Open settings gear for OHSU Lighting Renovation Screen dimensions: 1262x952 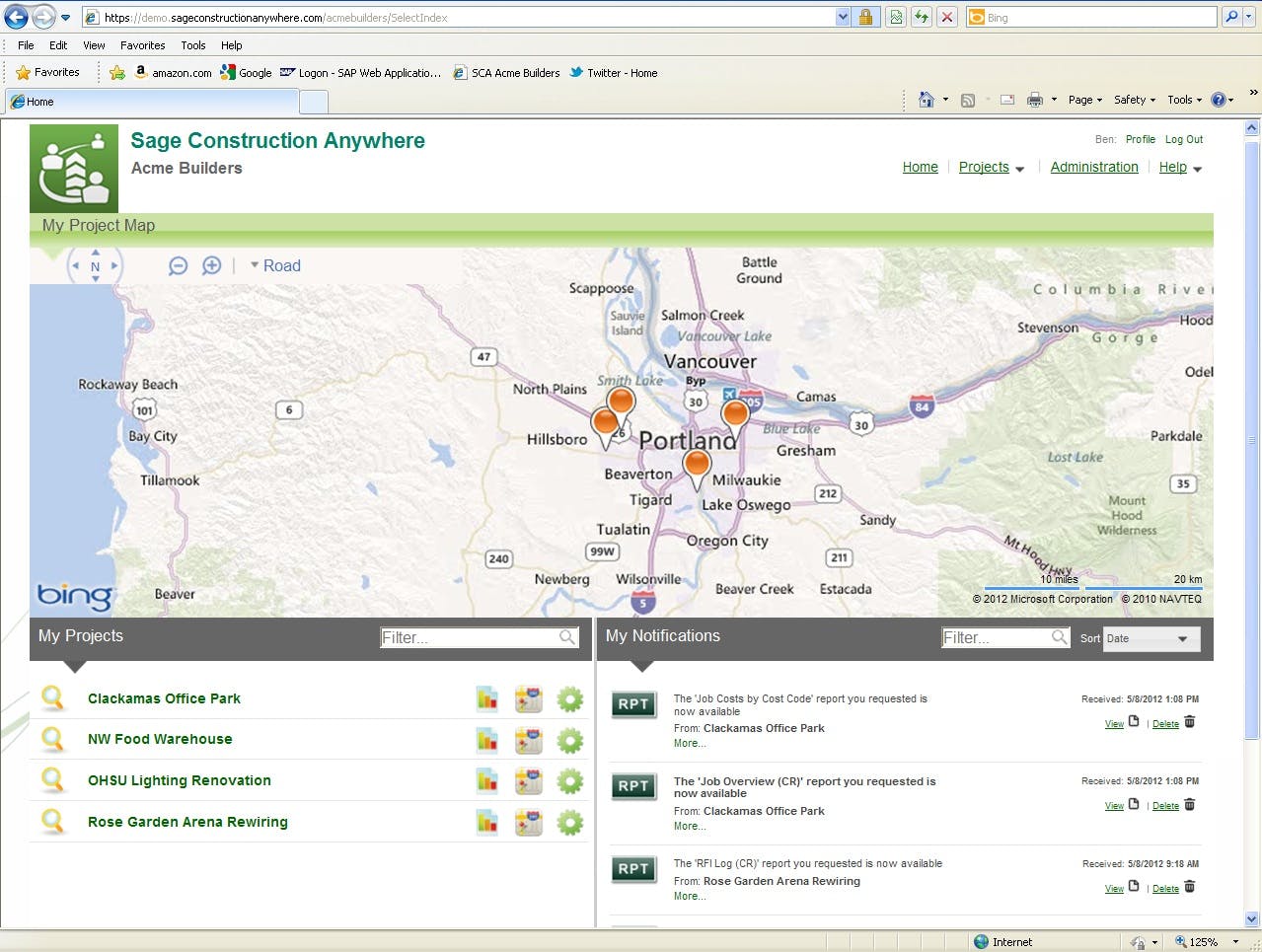click(570, 781)
